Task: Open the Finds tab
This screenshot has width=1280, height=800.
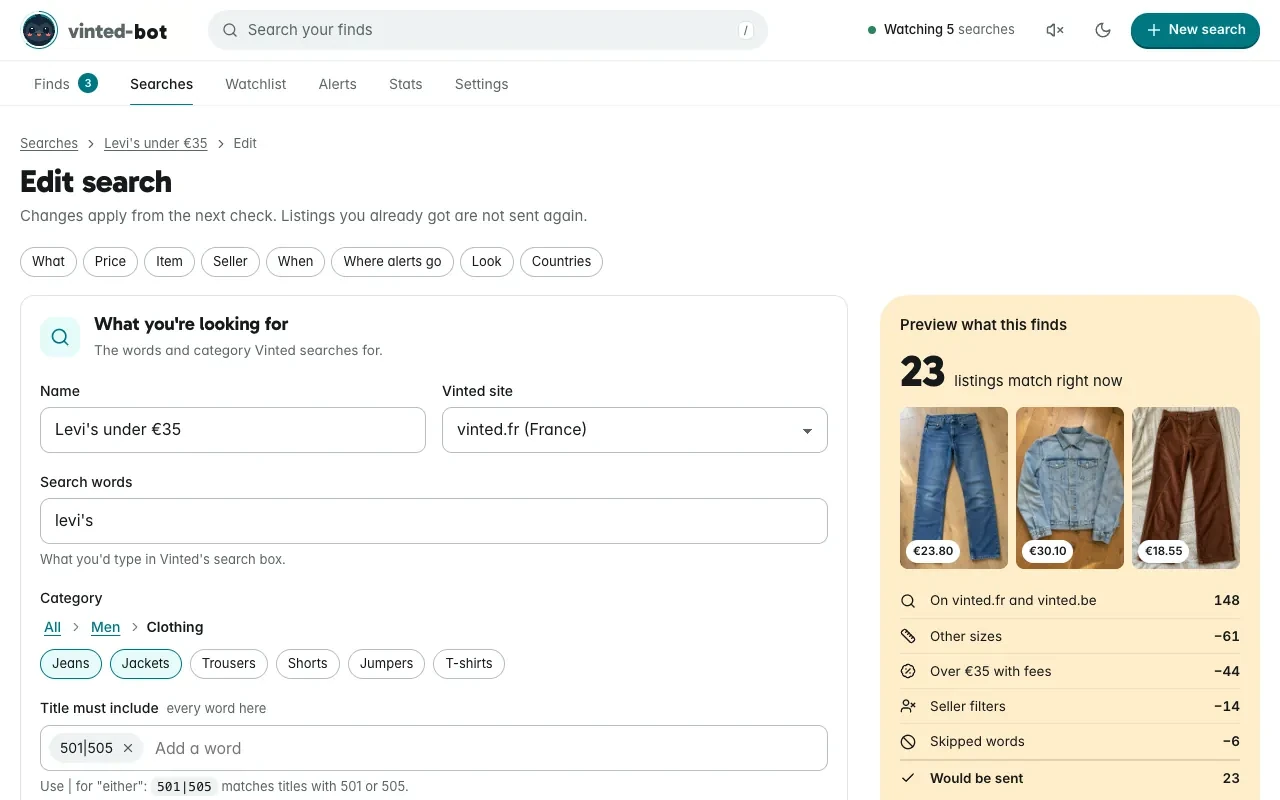Action: [65, 84]
